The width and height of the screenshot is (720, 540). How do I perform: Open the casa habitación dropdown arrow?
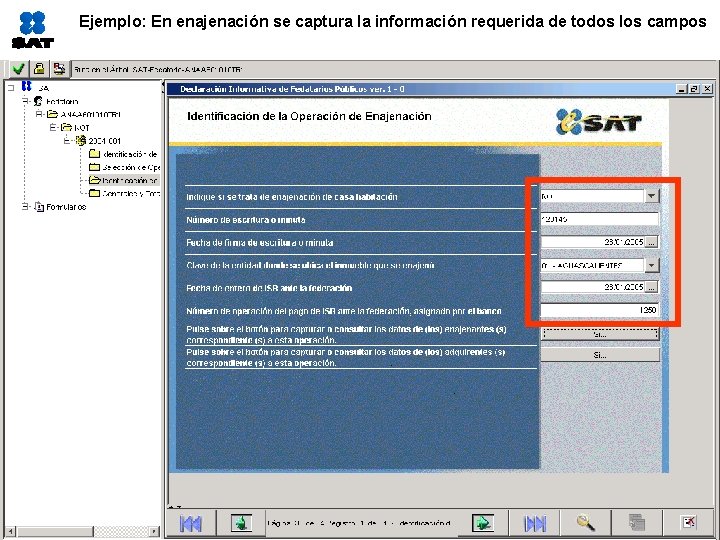coord(652,196)
